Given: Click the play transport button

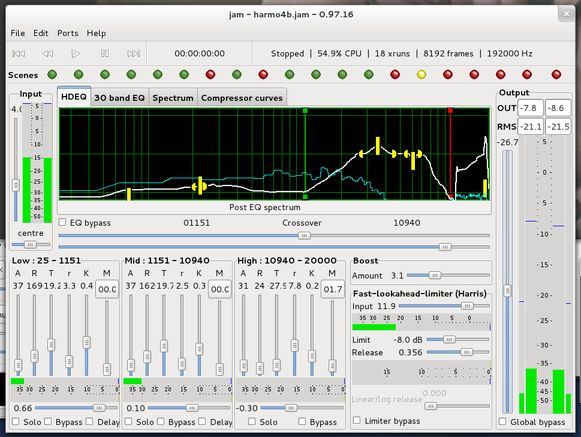Looking at the screenshot, I should (x=76, y=54).
